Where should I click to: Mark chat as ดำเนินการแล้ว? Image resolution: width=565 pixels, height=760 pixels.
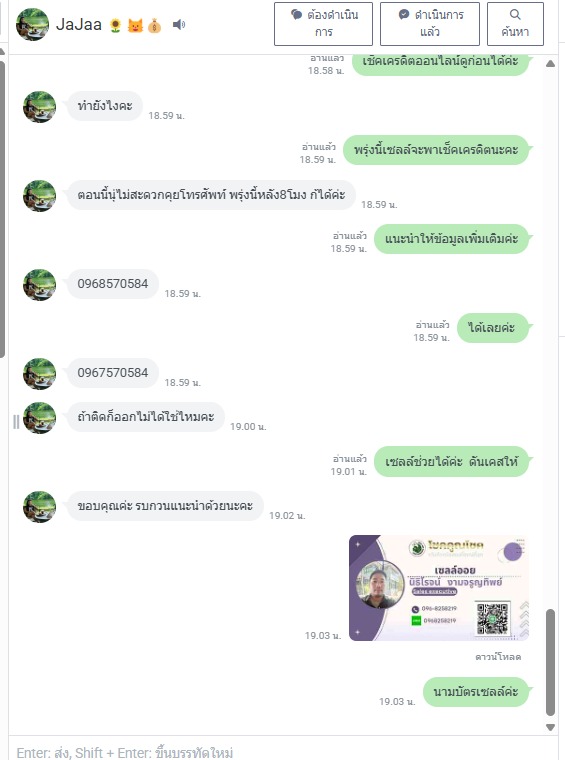tap(430, 24)
